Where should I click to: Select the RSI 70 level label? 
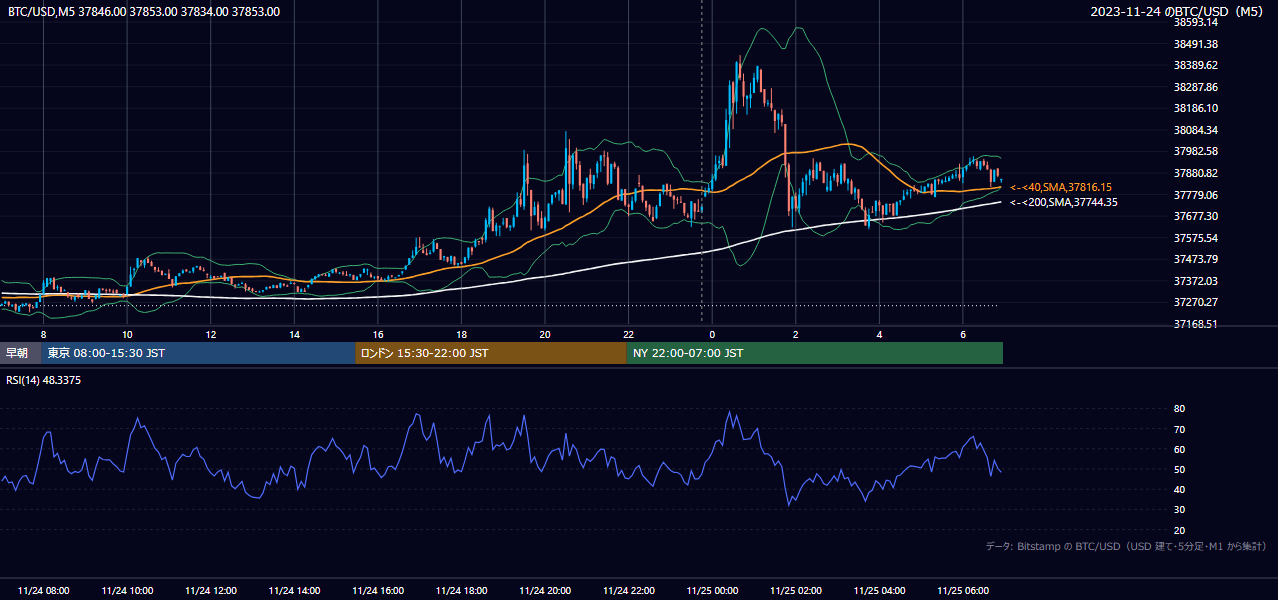tap(1180, 429)
